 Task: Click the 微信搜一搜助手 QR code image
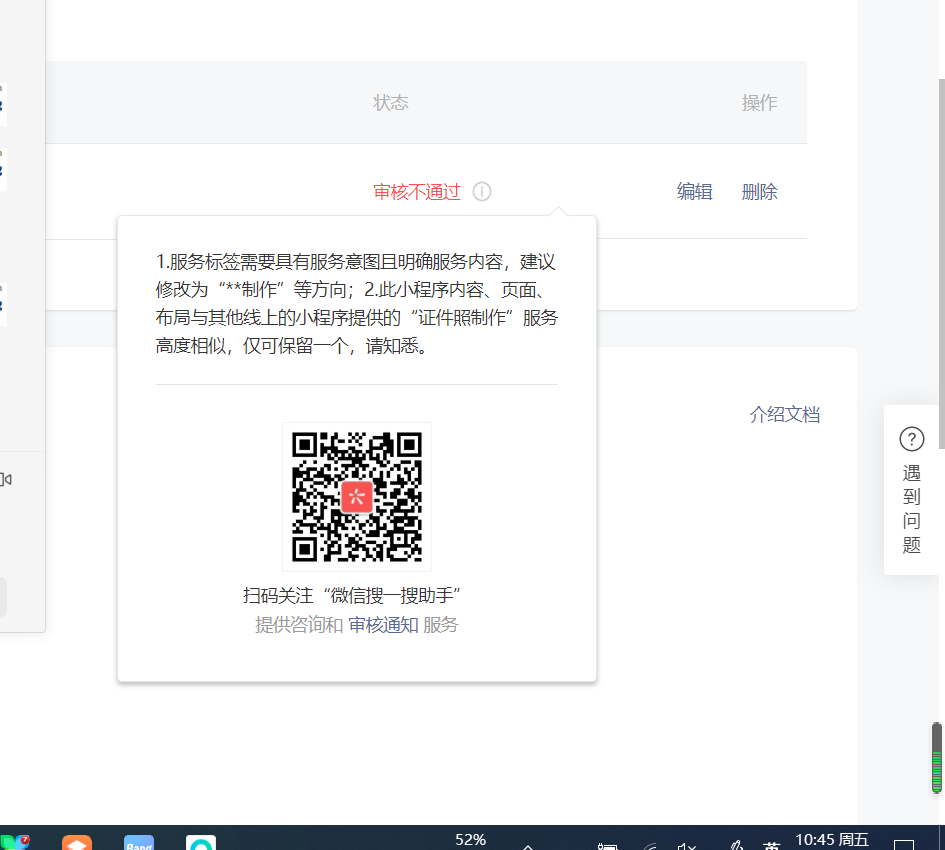pos(357,497)
